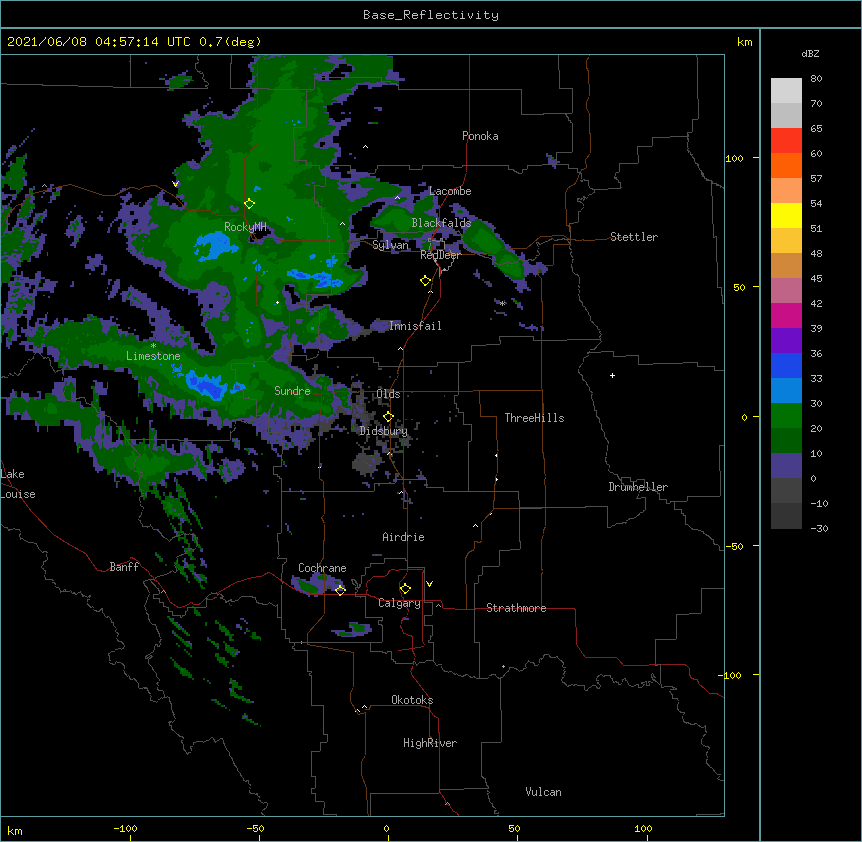Click the 100 tick on the vertical axis
862x842 pixels.
pyautogui.click(x=734, y=158)
